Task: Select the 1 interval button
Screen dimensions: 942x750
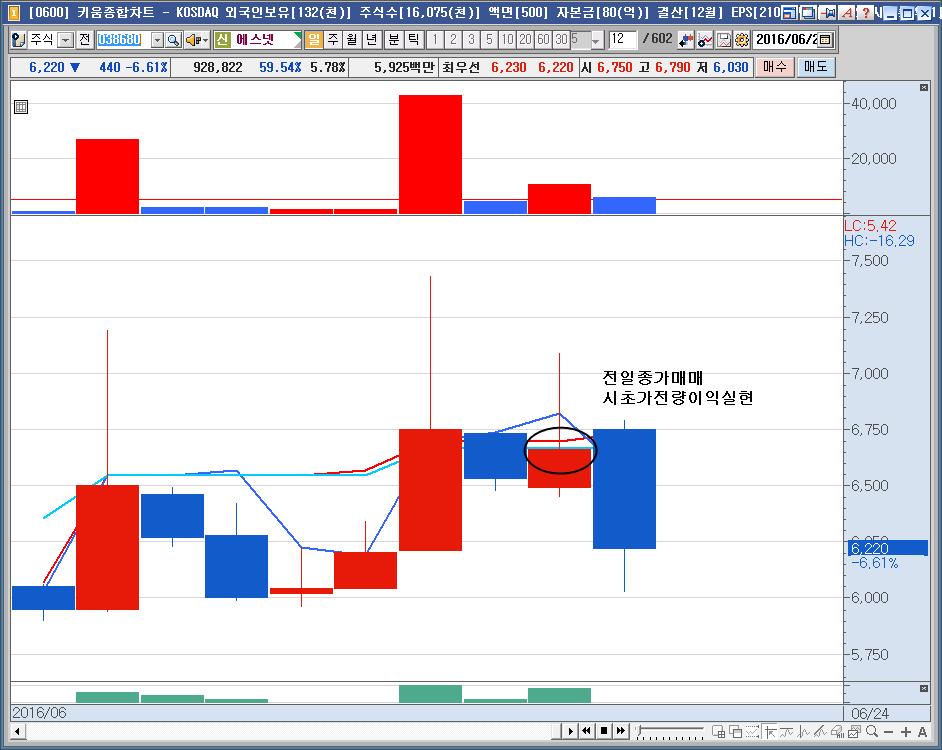Action: [x=436, y=40]
